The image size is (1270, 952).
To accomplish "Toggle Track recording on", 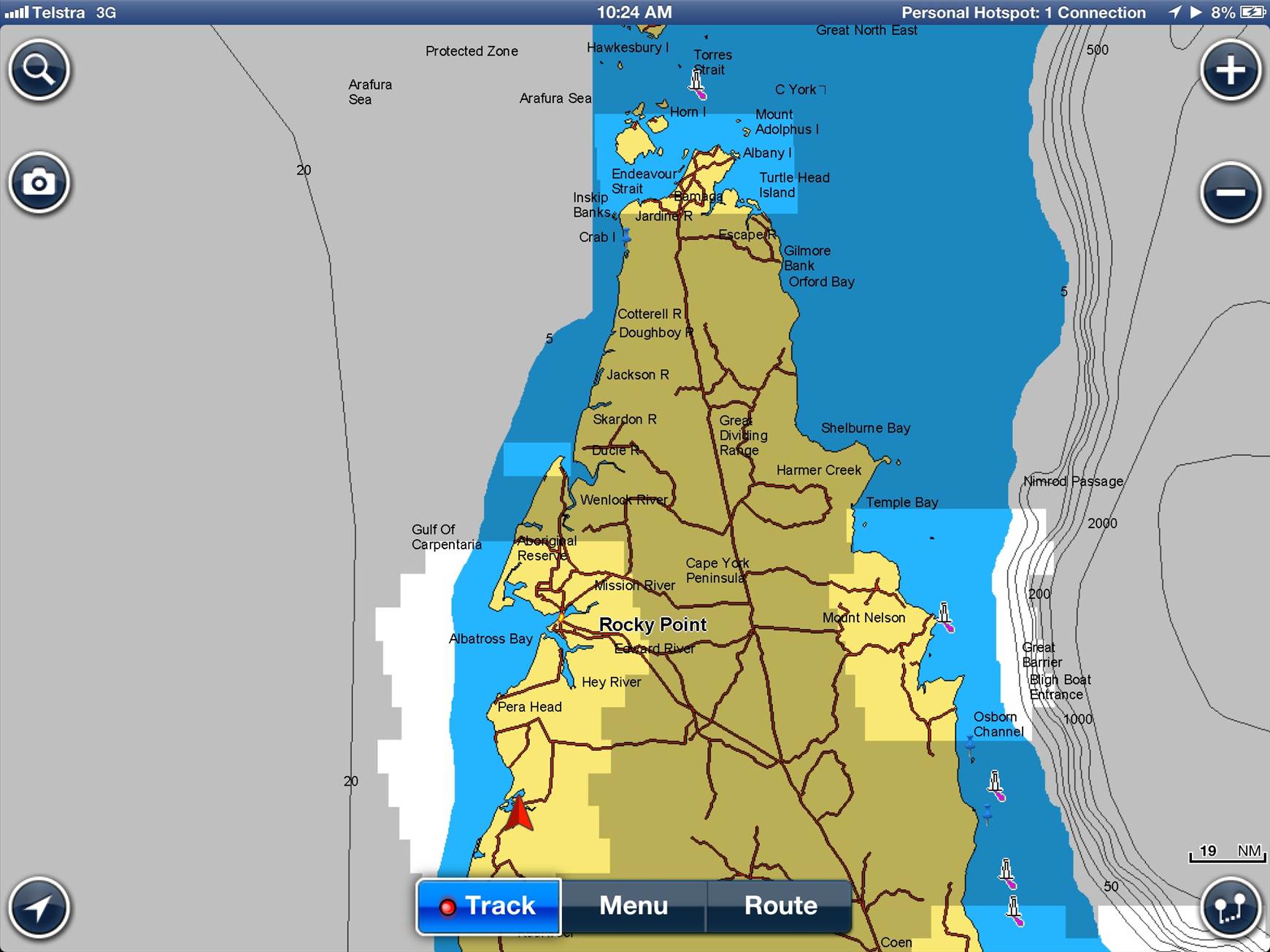I will [x=488, y=906].
